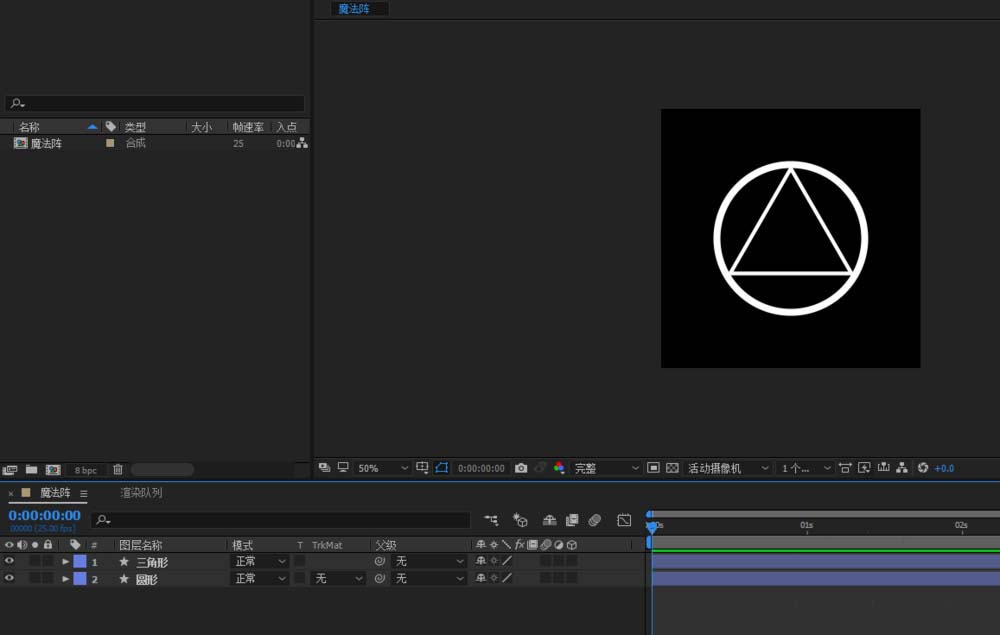The height and width of the screenshot is (635, 1000).
Task: Click the snapshot camera icon in viewer
Action: coord(521,468)
